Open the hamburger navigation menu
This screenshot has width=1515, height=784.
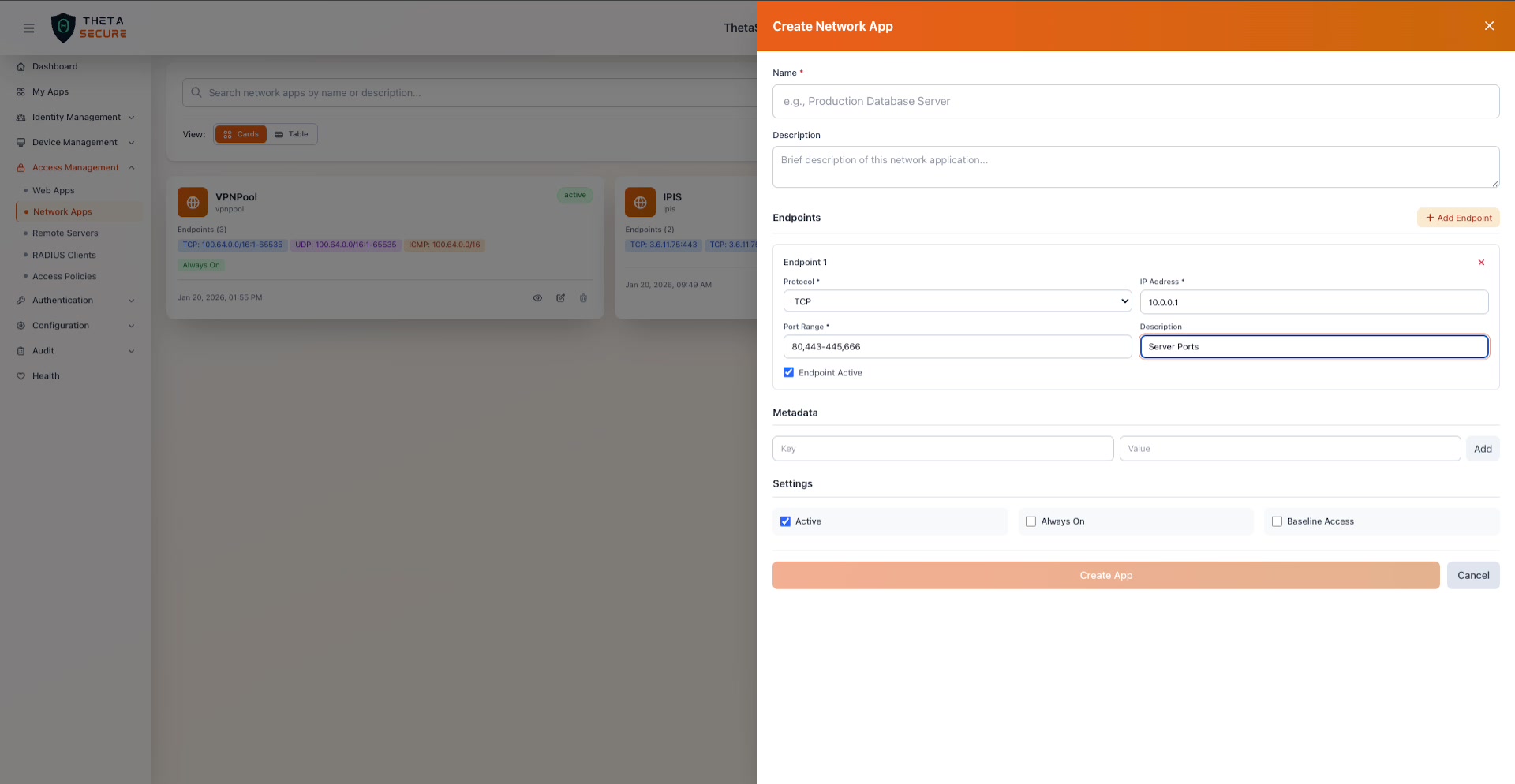pyautogui.click(x=28, y=28)
